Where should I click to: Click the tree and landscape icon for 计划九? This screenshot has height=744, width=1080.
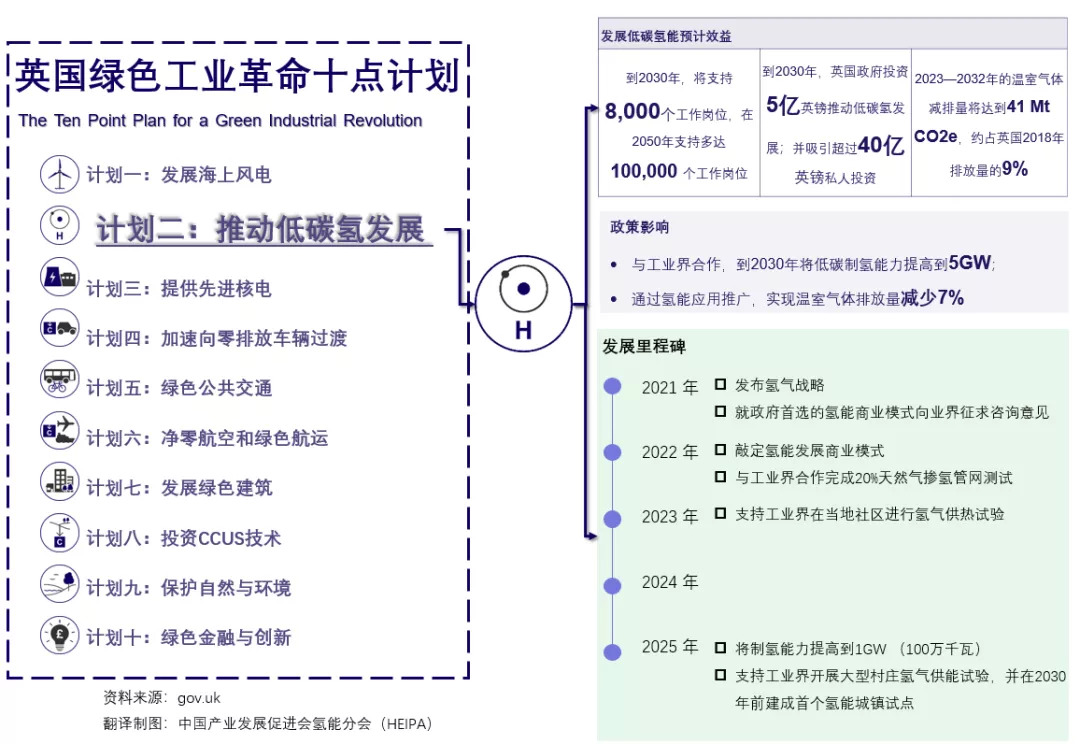pyautogui.click(x=59, y=583)
